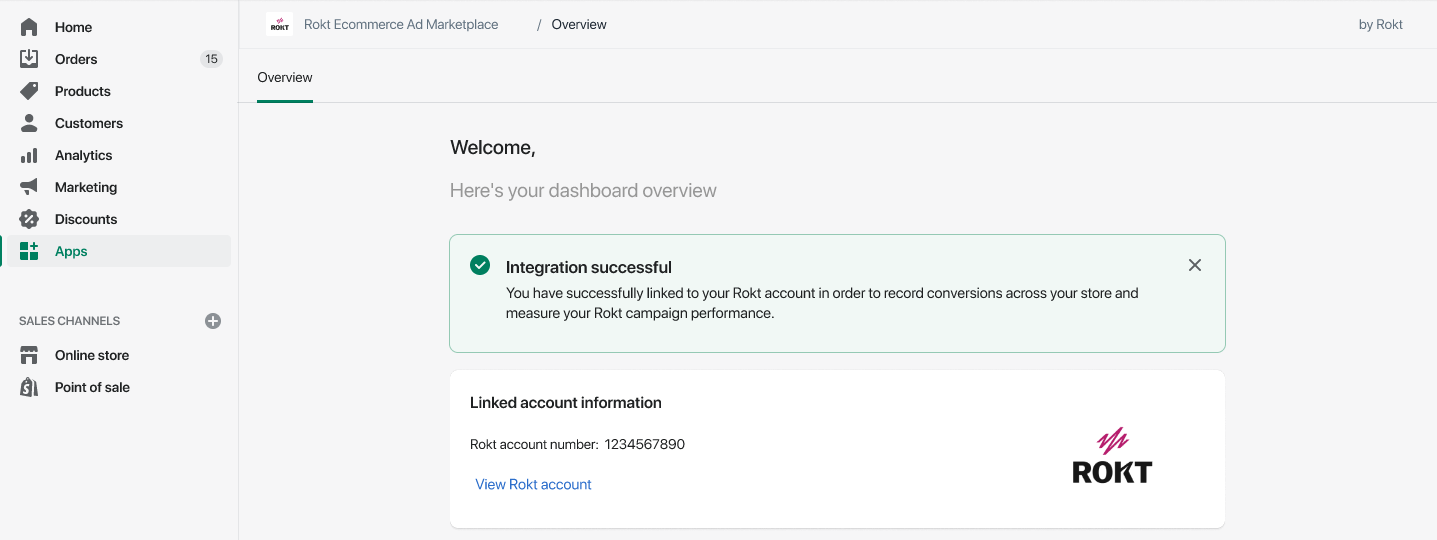Click the Discounts percent badge icon
The image size is (1437, 540).
pos(29,219)
